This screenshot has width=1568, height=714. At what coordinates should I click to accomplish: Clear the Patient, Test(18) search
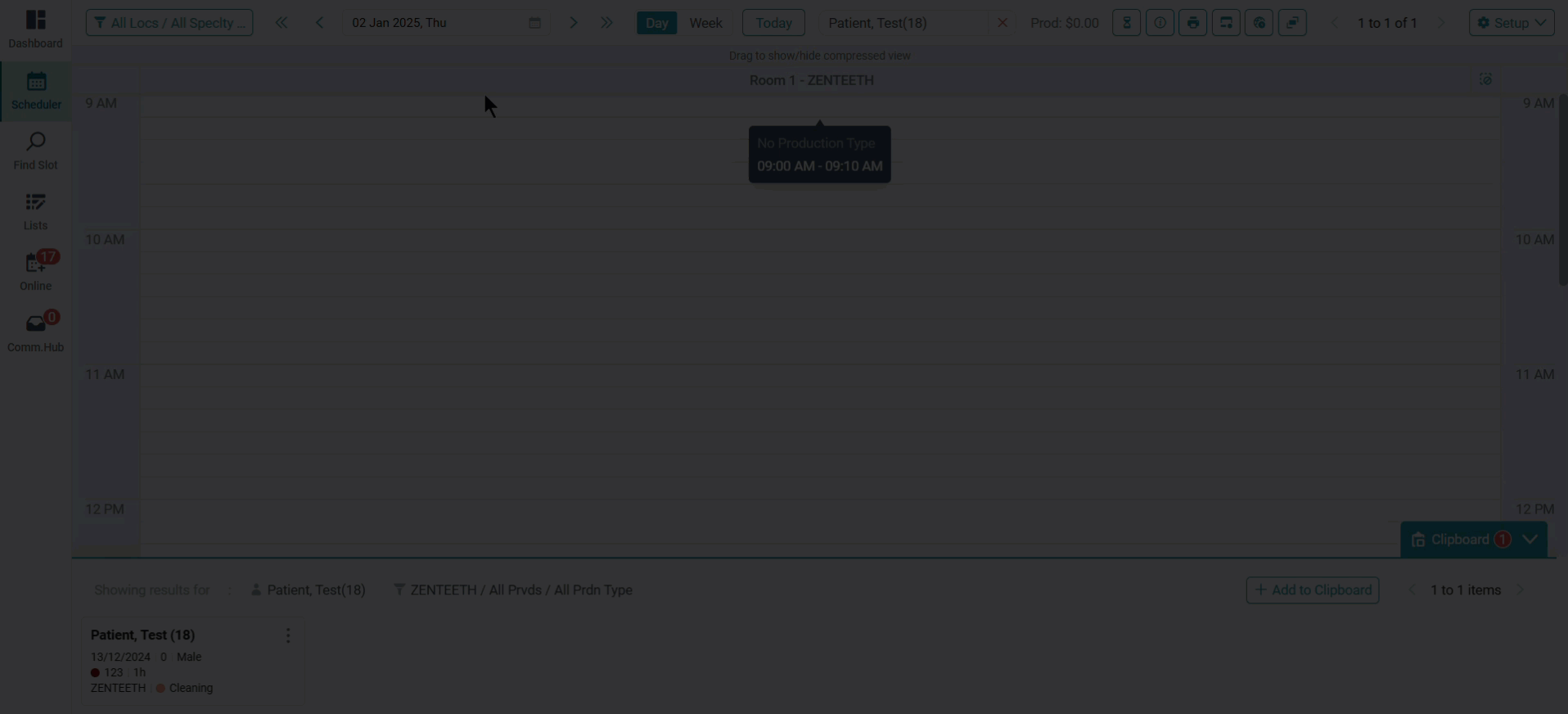click(1002, 23)
